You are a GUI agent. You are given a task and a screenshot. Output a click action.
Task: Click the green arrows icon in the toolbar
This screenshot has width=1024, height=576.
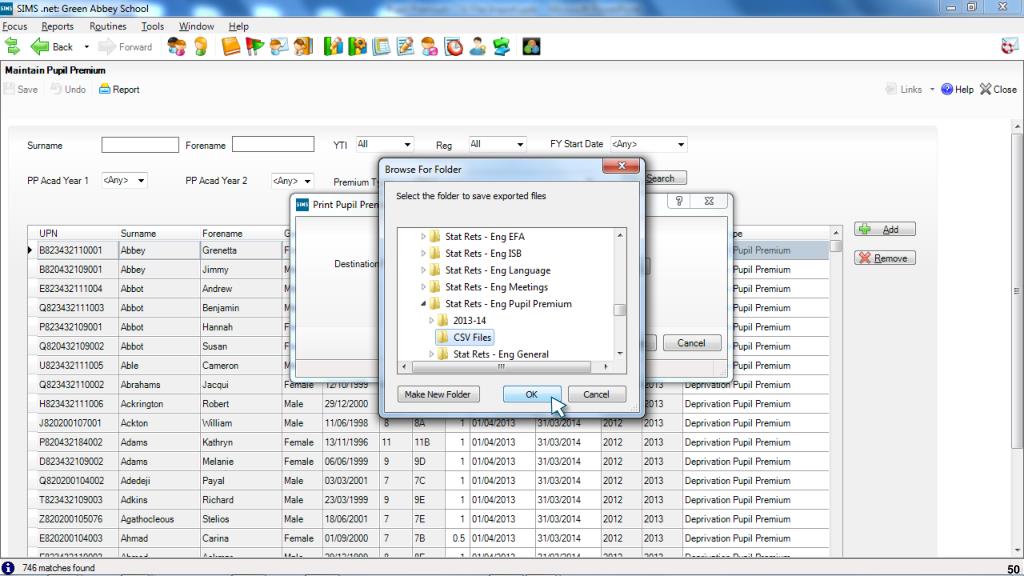coord(13,46)
